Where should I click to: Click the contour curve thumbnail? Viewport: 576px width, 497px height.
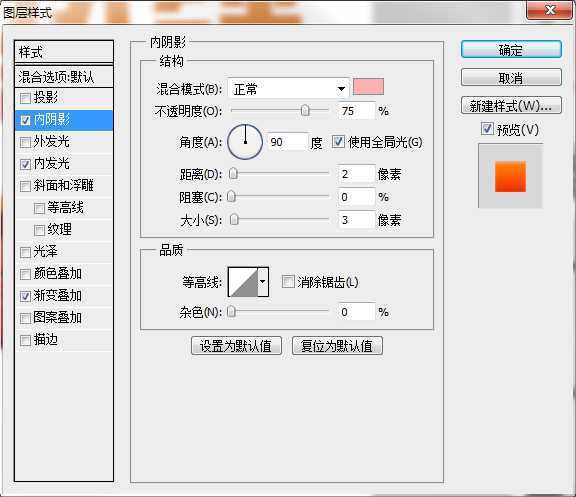[243, 282]
